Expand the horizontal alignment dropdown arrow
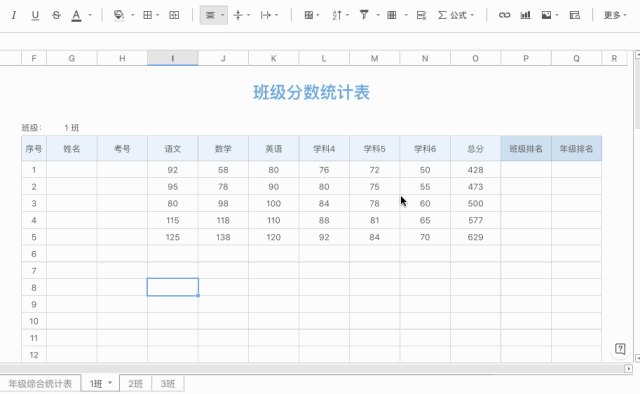Image resolution: width=640 pixels, height=394 pixels. coord(222,15)
